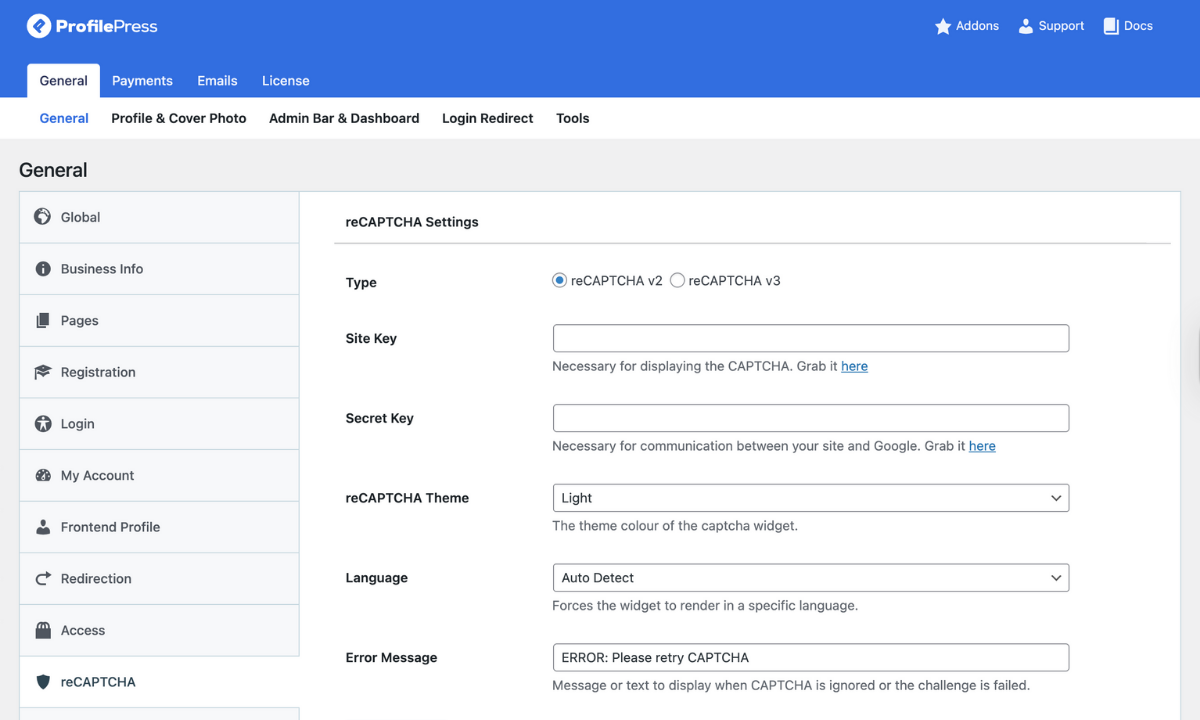The image size is (1200, 720).
Task: Click the Business Info icon
Action: point(43,269)
